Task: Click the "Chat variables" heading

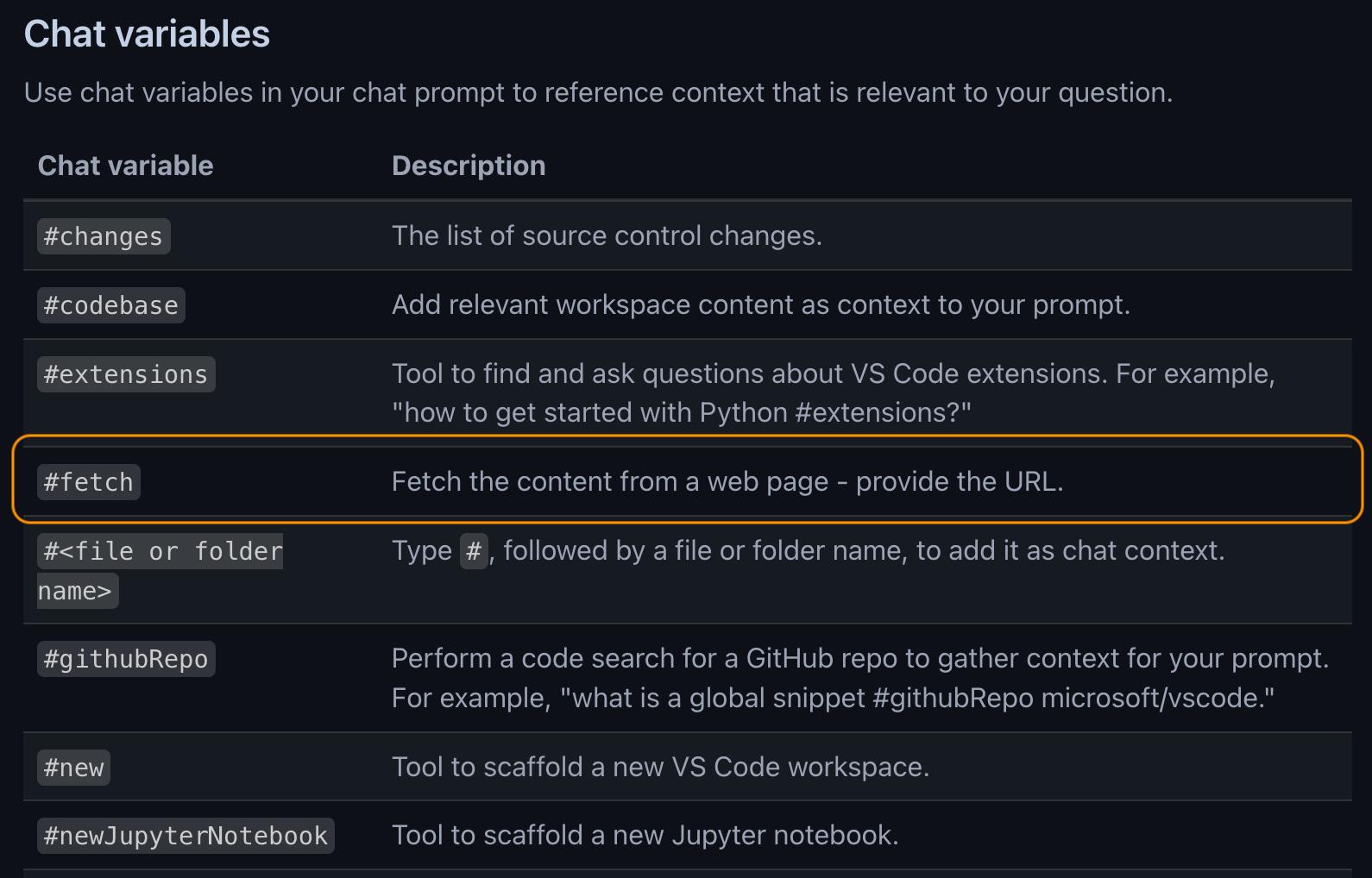Action: [147, 34]
